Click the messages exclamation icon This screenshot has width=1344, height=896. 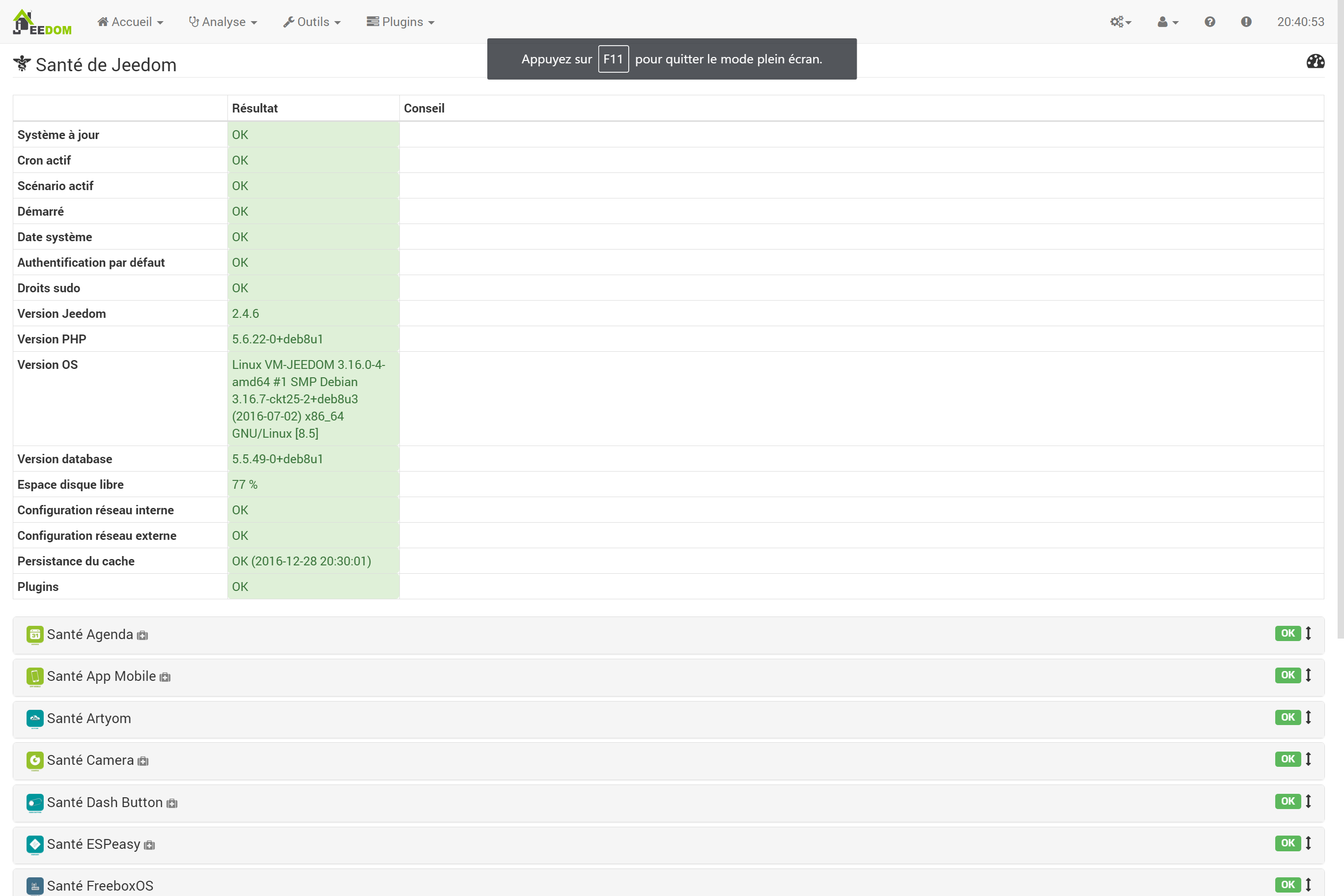[1246, 22]
